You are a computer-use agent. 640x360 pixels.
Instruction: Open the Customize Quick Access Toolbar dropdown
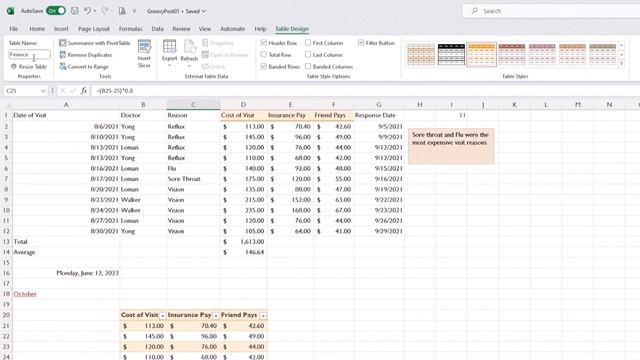pyautogui.click(x=134, y=11)
